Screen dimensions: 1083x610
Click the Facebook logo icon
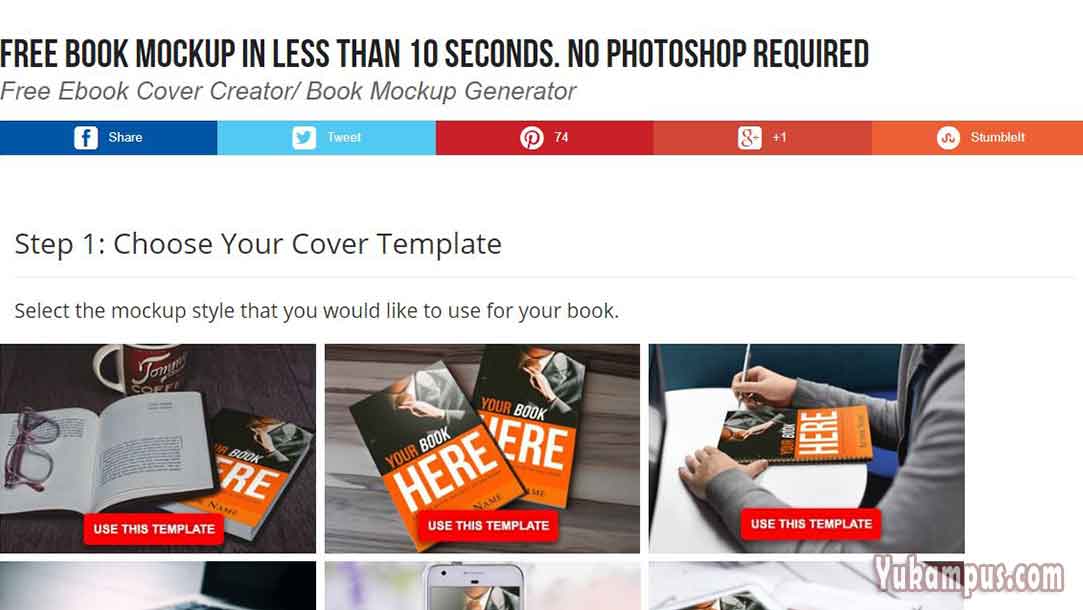[86, 137]
